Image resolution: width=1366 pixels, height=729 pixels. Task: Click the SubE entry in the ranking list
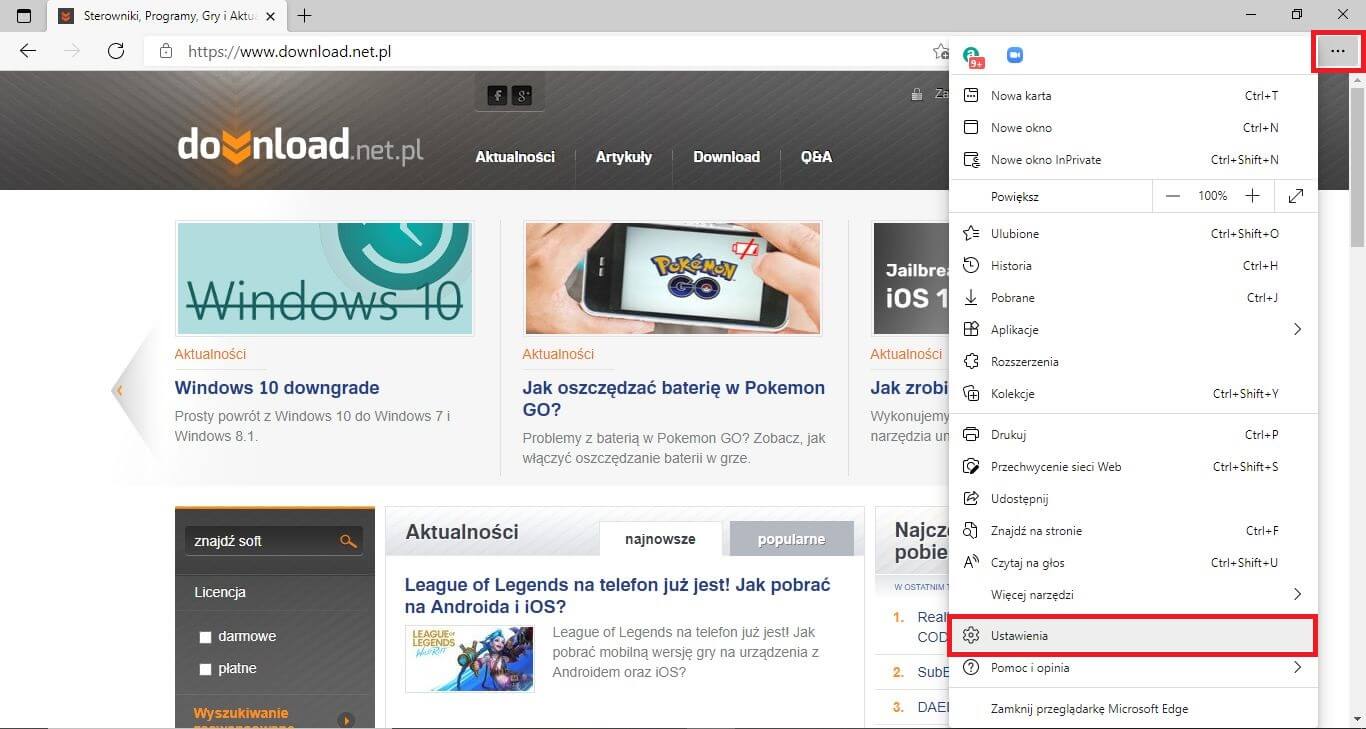click(933, 672)
